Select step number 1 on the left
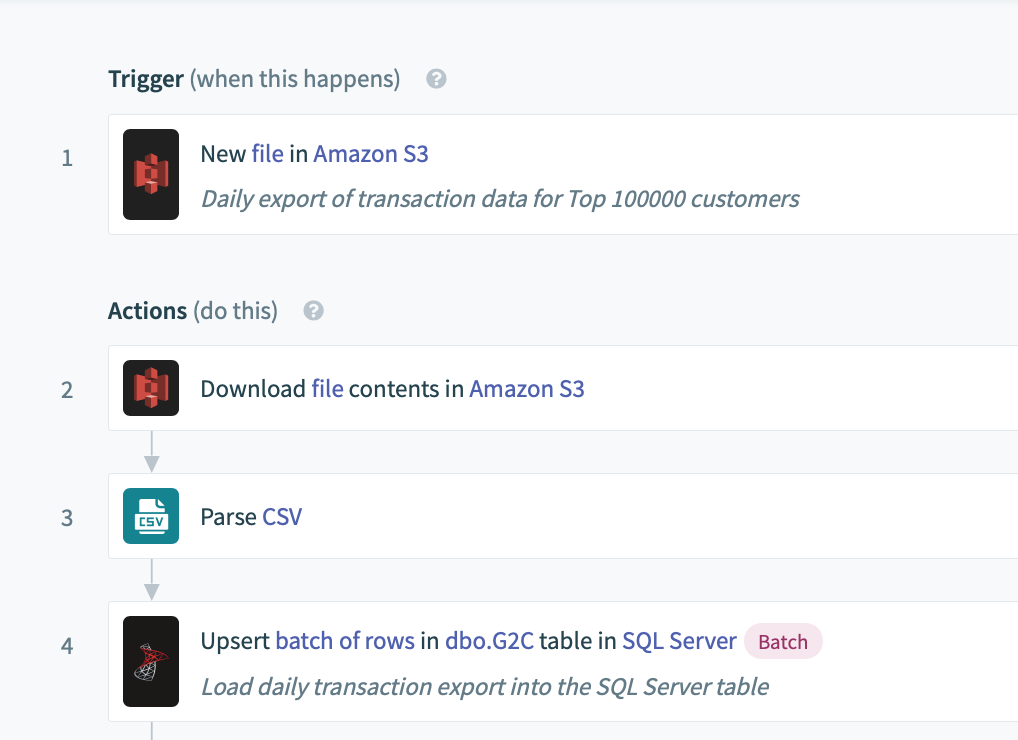Screen dimensions: 1018x740 [67, 158]
